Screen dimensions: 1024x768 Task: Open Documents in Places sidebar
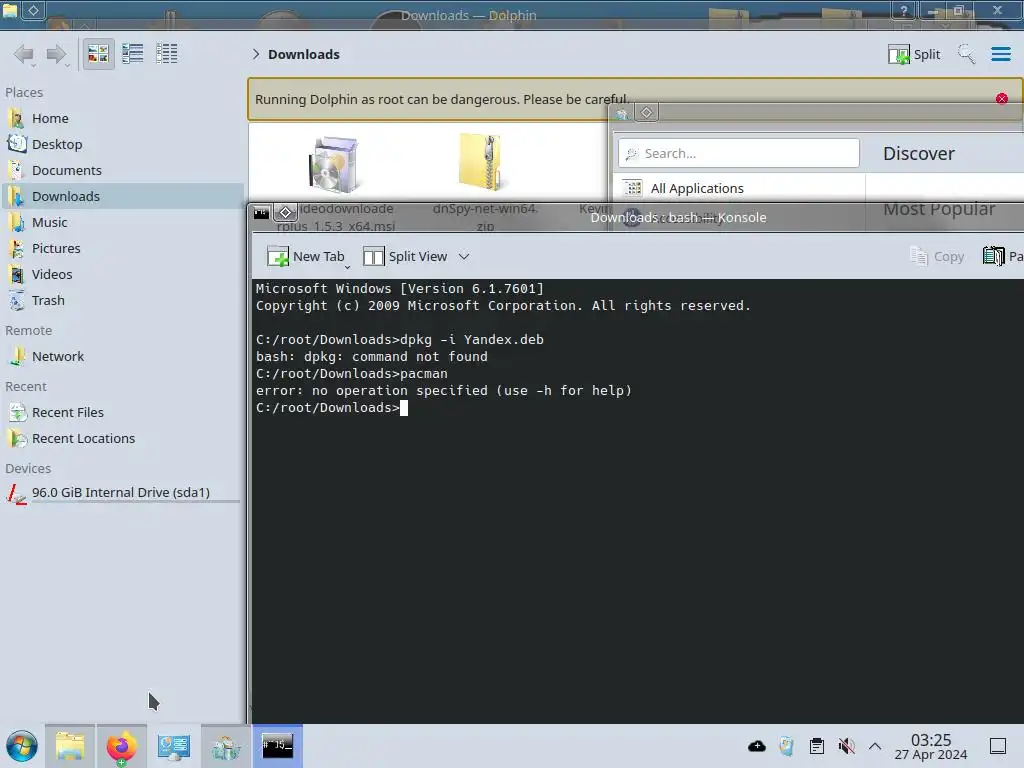122,170
